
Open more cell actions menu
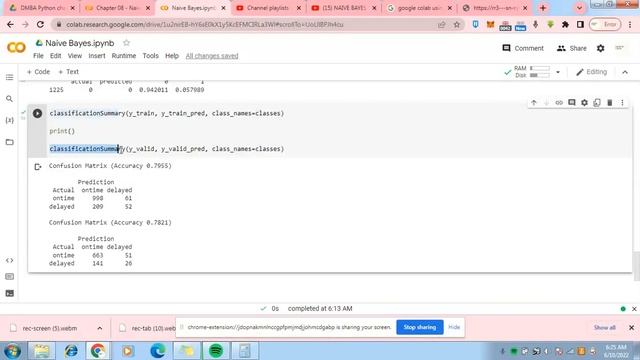click(x=622, y=103)
